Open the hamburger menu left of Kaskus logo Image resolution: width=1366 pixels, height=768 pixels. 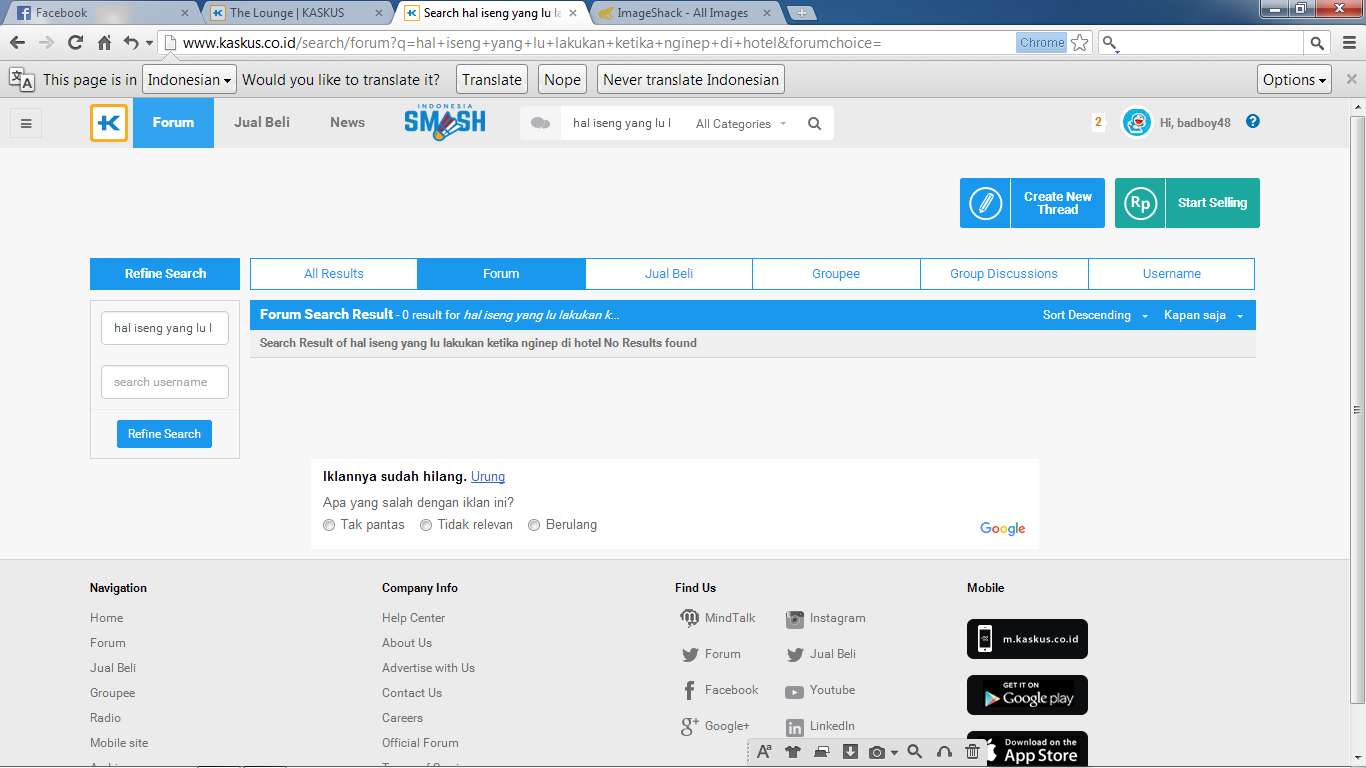[26, 123]
